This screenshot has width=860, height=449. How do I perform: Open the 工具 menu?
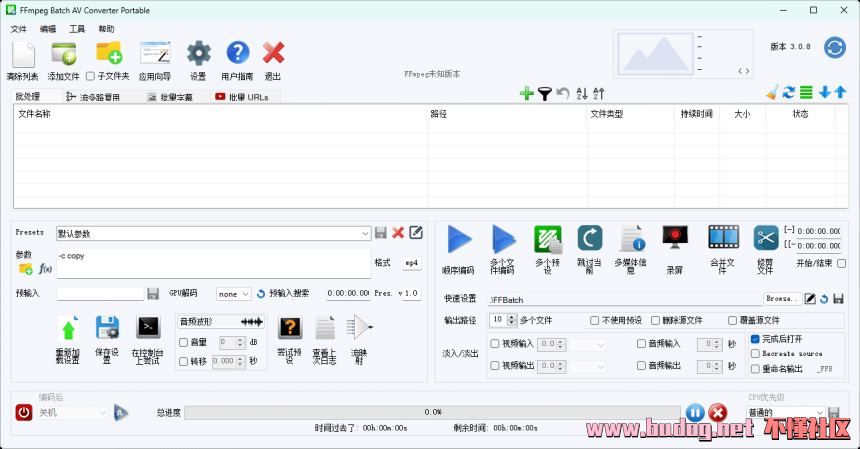click(x=77, y=29)
